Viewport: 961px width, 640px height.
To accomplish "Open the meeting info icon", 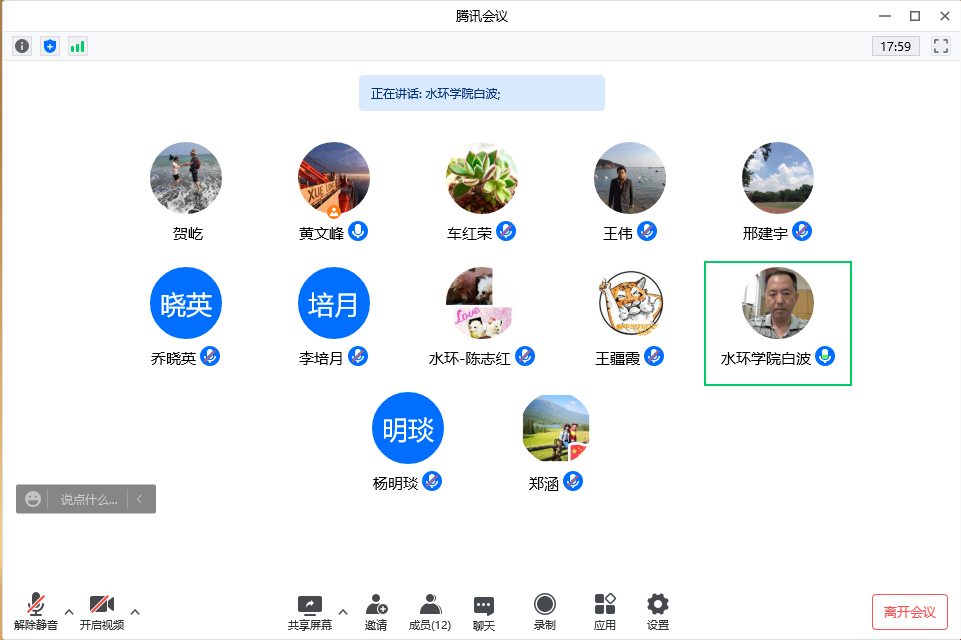I will pyautogui.click(x=22, y=46).
